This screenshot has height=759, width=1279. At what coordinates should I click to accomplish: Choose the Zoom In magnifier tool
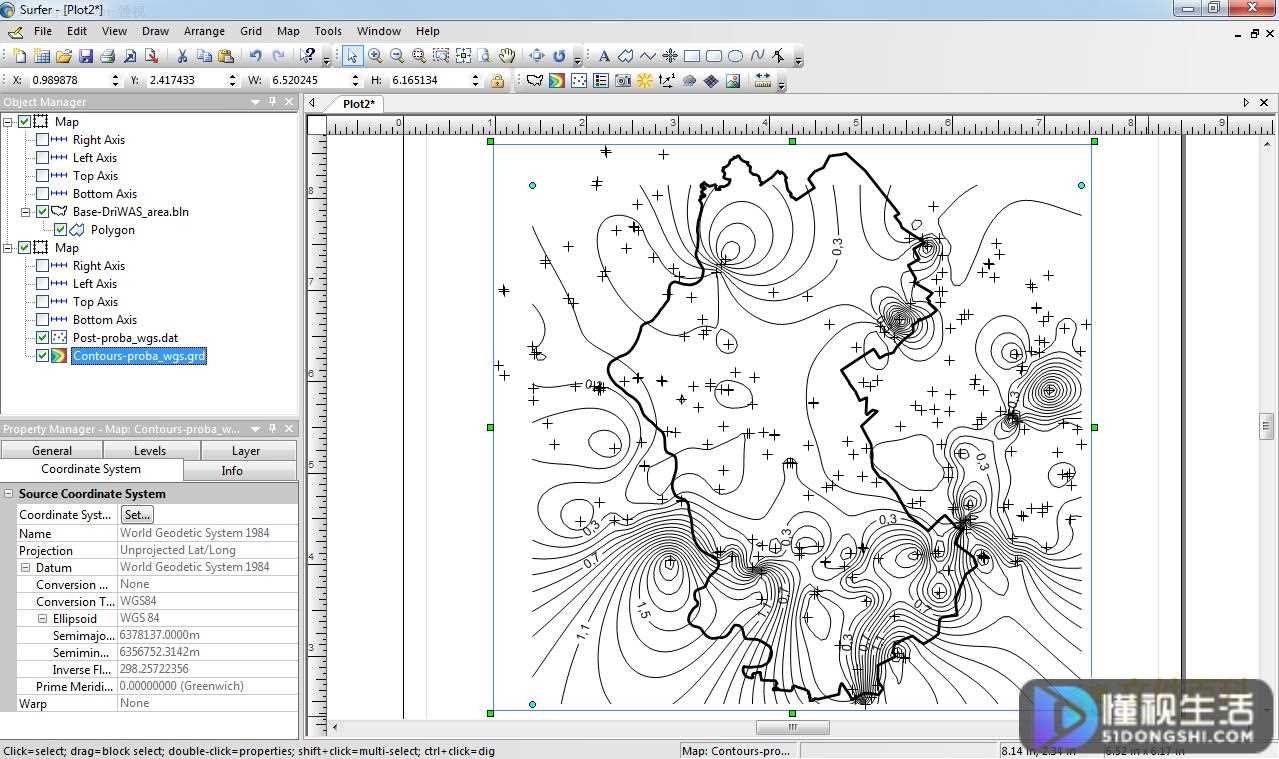pos(375,56)
